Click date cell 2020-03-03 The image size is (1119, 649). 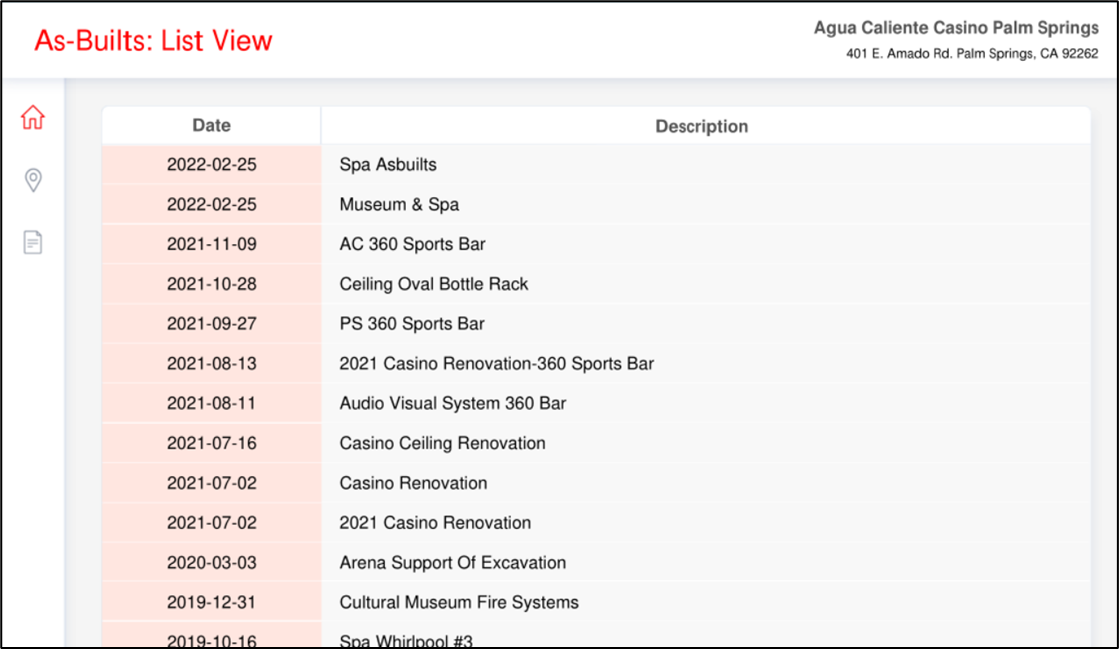pyautogui.click(x=211, y=563)
